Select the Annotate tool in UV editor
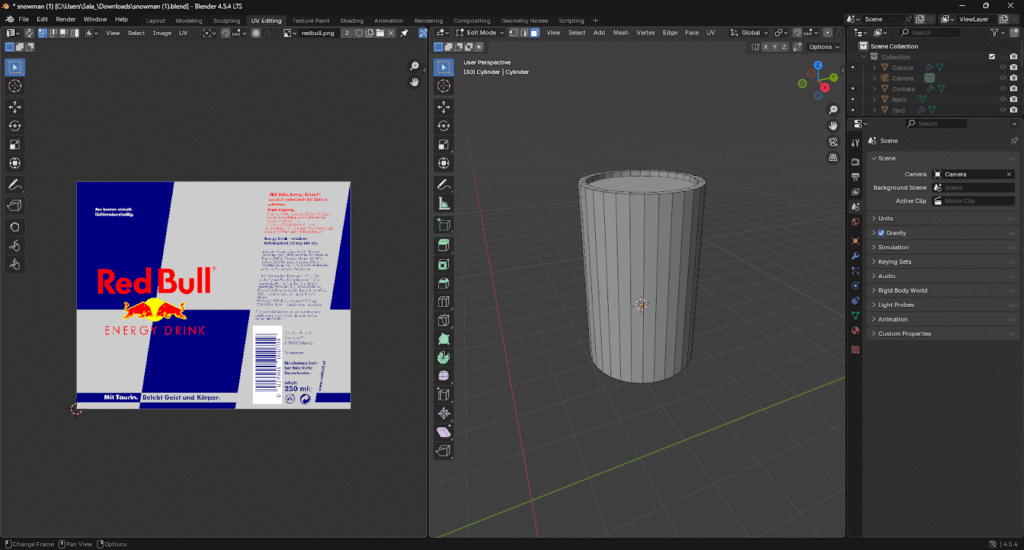The height and width of the screenshot is (550, 1024). pyautogui.click(x=15, y=186)
